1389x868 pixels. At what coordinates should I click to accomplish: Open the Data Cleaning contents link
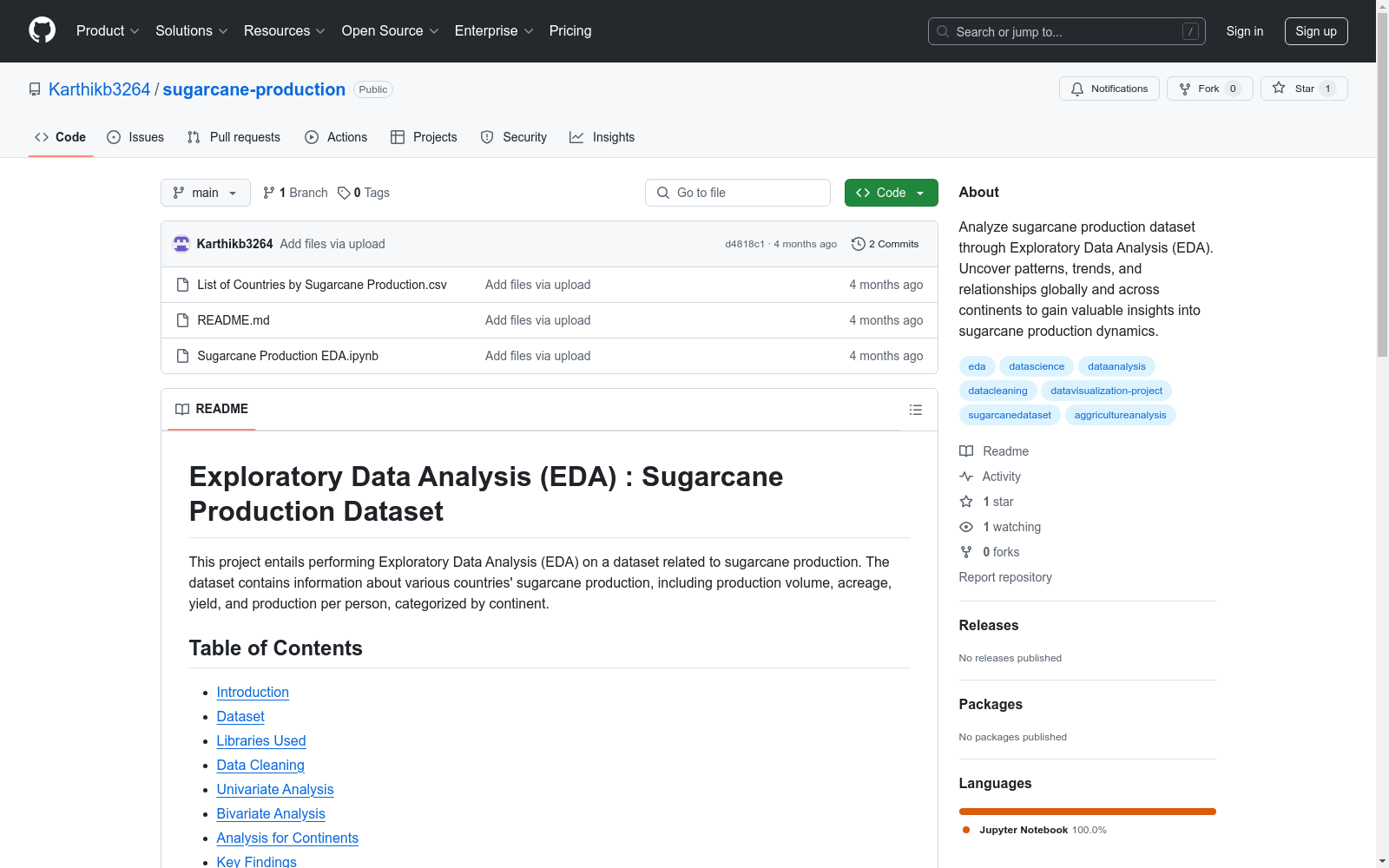pyautogui.click(x=260, y=765)
